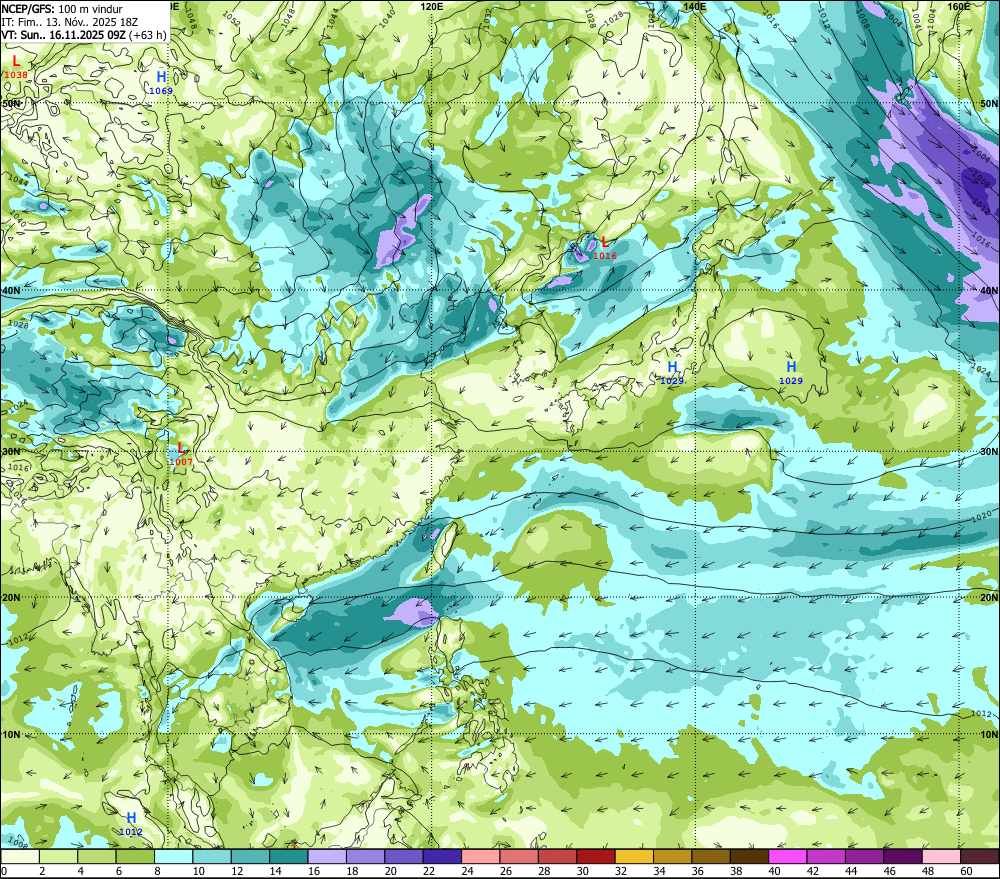The height and width of the screenshot is (879, 1000).
Task: Pick the dark teal 14–16 legend swatch
Action: point(288,857)
